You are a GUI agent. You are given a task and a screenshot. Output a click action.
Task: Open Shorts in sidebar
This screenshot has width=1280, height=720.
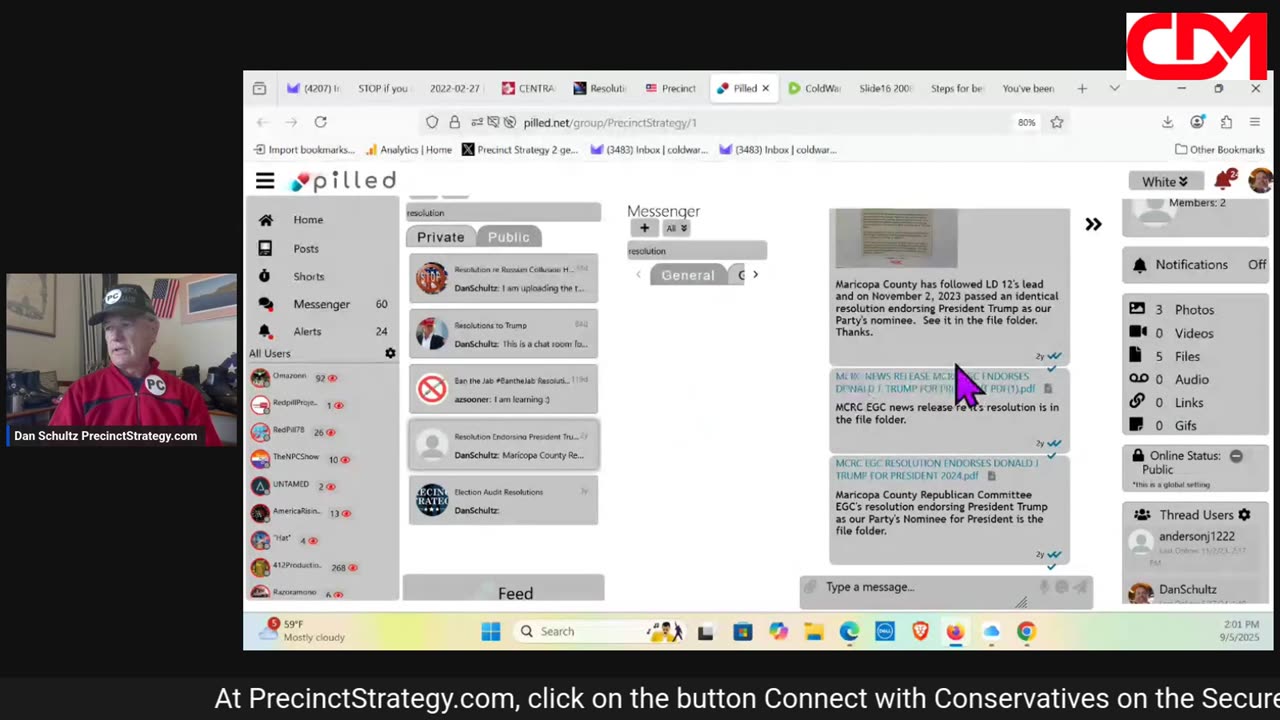(308, 277)
